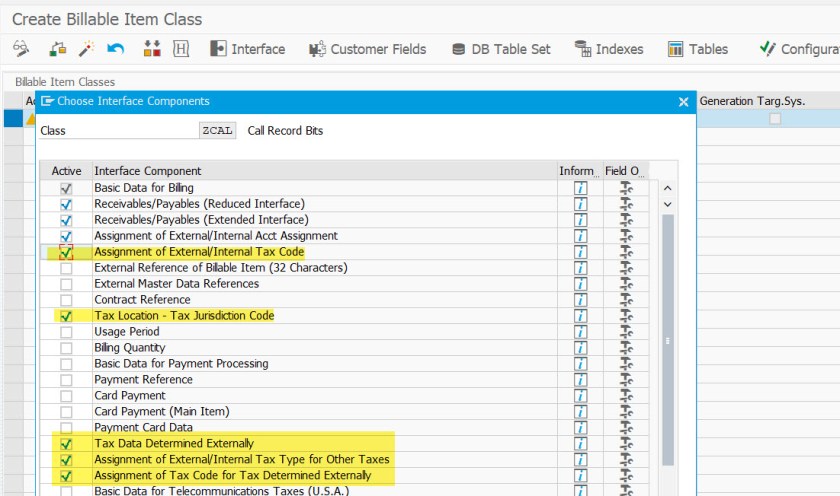This screenshot has width=840, height=496.
Task: Open field options for Contract Reference row
Action: pyautogui.click(x=626, y=300)
